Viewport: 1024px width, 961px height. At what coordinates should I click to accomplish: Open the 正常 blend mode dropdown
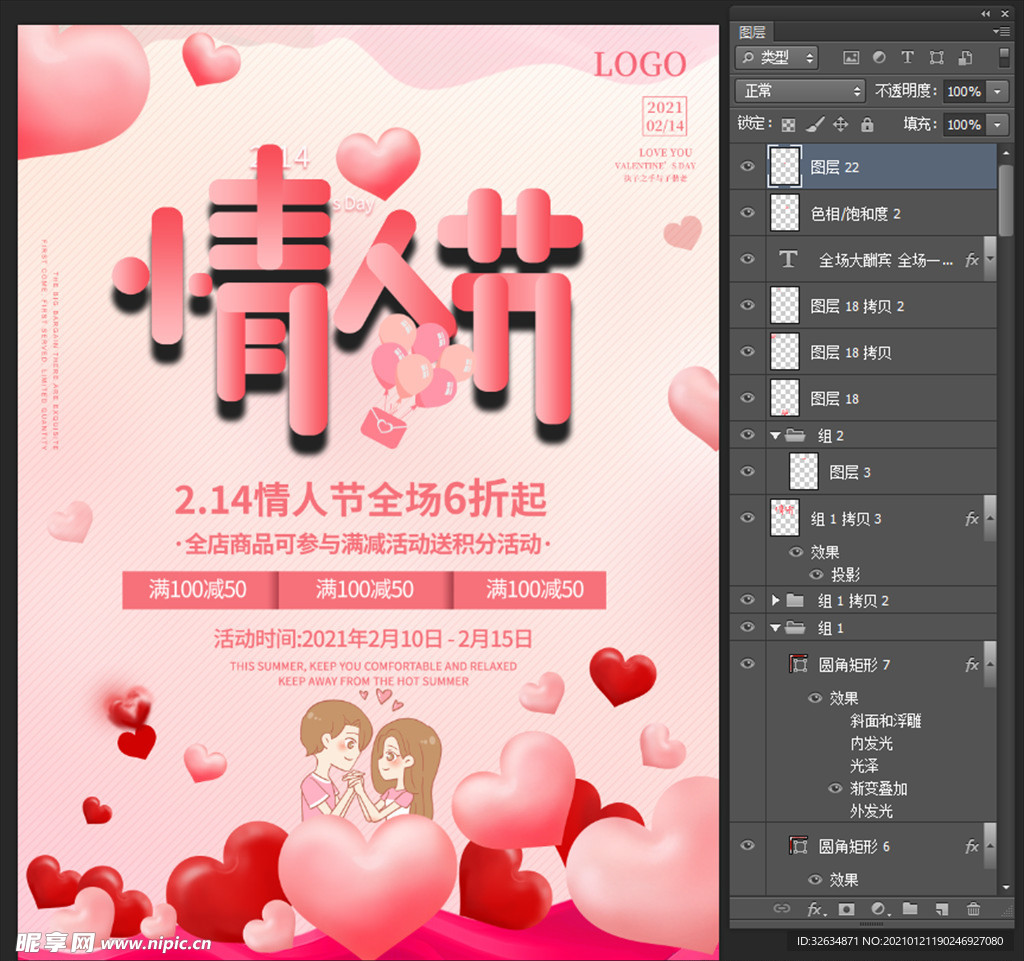click(x=800, y=91)
